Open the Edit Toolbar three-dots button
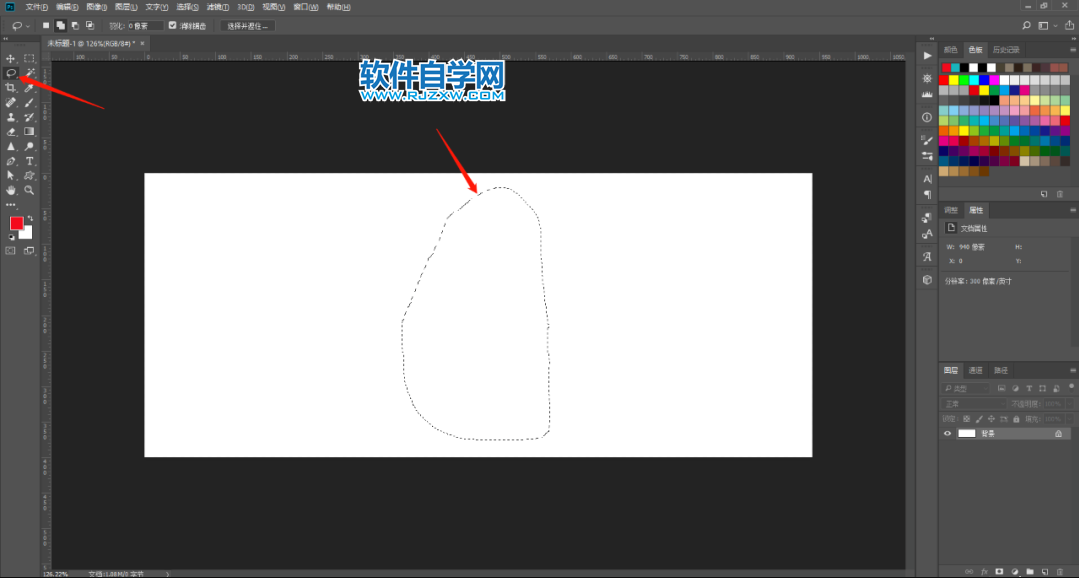The height and width of the screenshot is (578, 1079). point(10,204)
